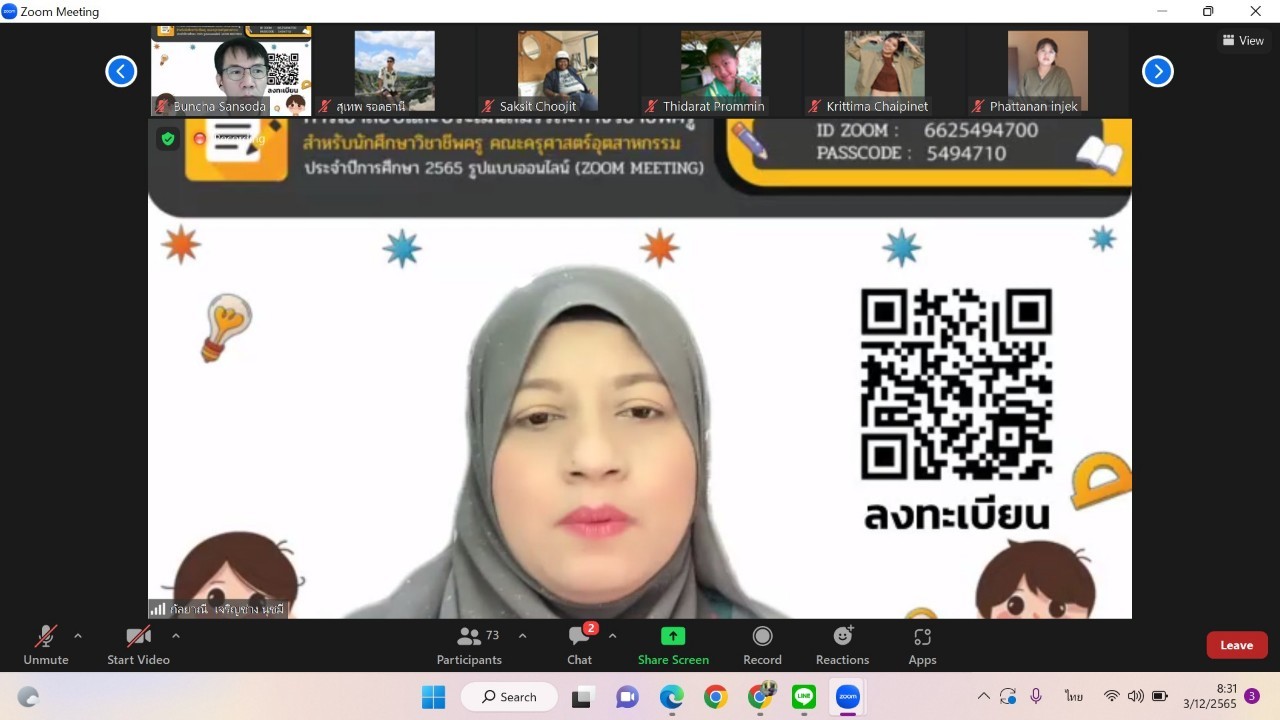Open LINE from the taskbar
This screenshot has width=1280, height=720.
(x=804, y=697)
